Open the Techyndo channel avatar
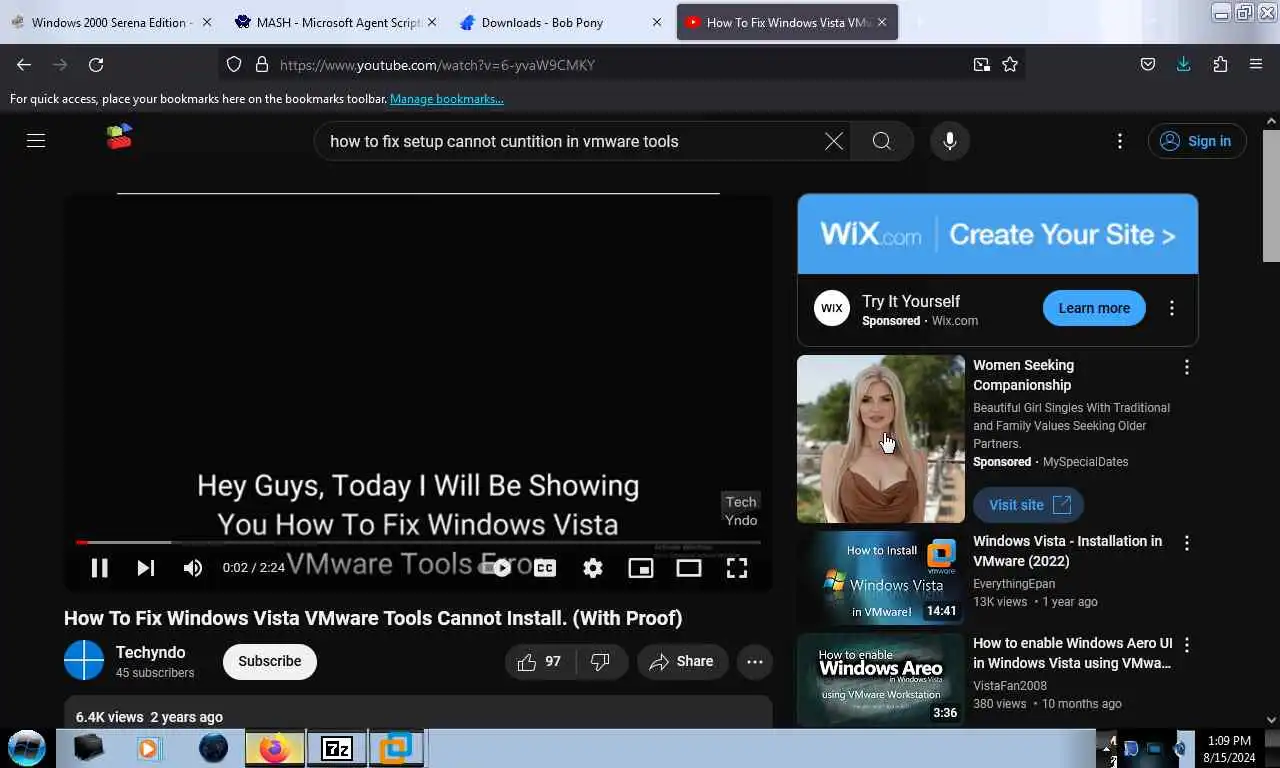 [84, 660]
